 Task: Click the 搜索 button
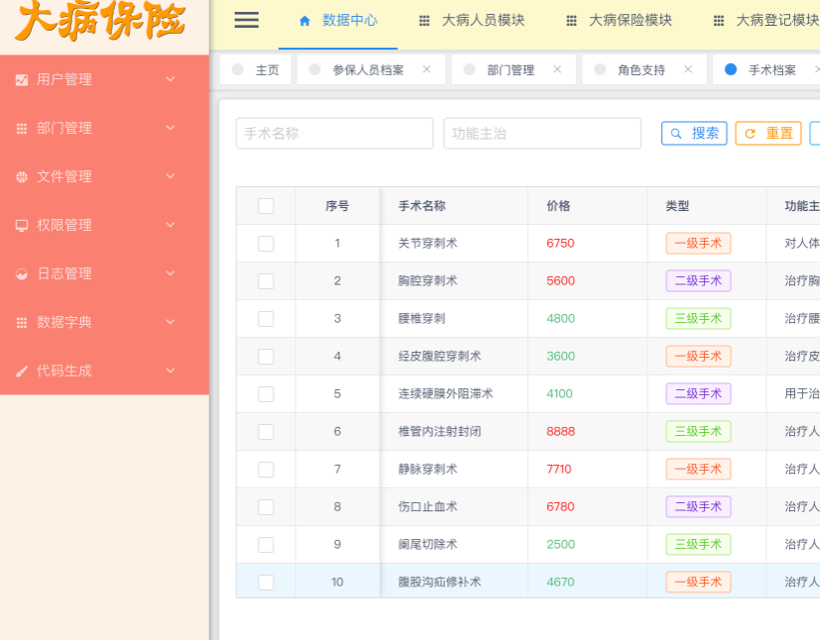coord(694,133)
